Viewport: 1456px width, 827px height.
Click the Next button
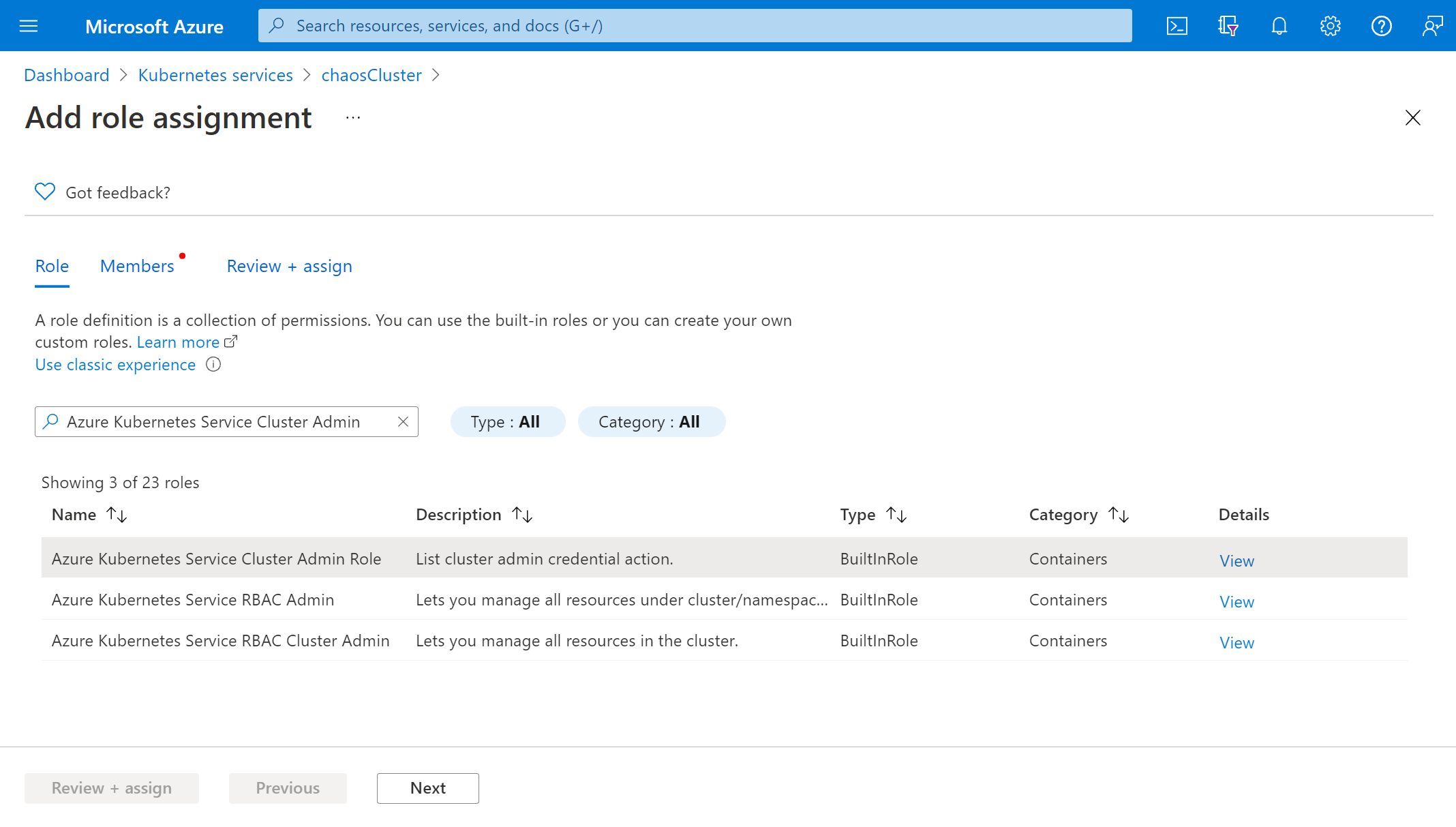coord(428,788)
